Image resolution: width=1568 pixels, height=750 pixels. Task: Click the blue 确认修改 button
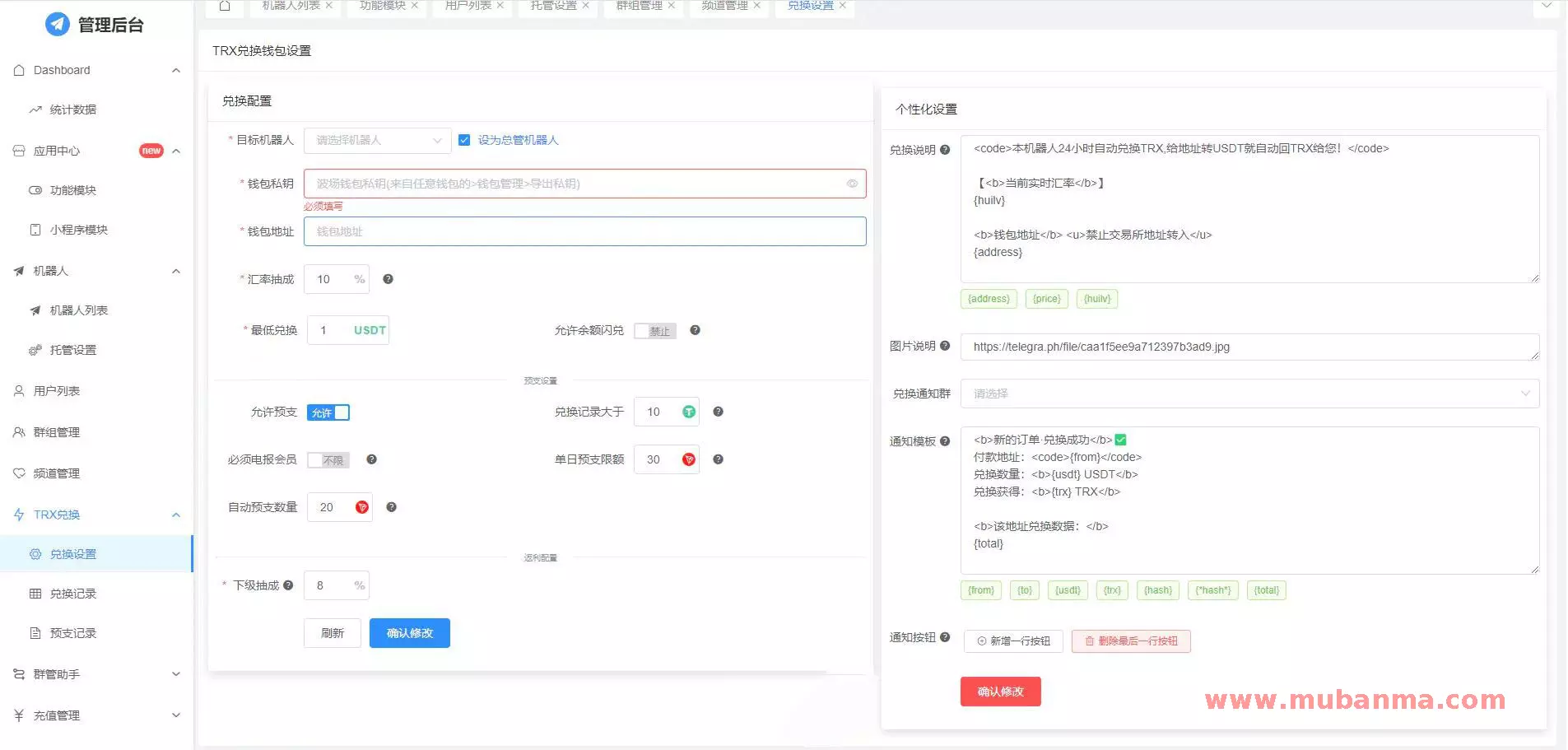(x=409, y=633)
